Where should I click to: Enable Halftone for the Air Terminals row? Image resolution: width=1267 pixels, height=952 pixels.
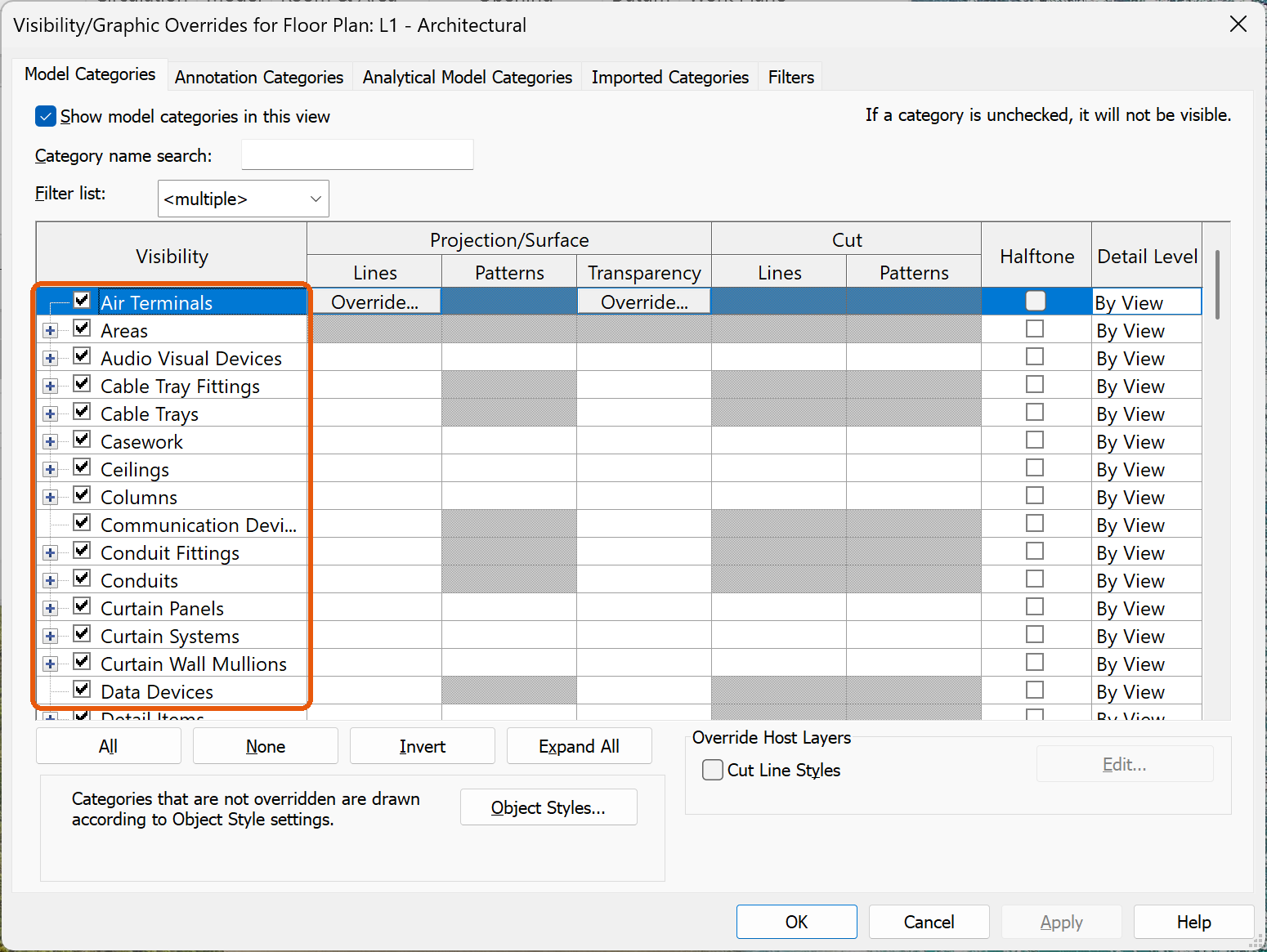click(x=1036, y=301)
